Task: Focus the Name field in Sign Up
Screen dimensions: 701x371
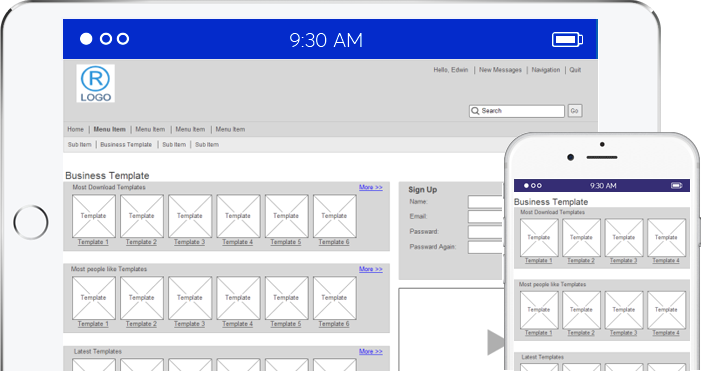Action: (x=486, y=202)
